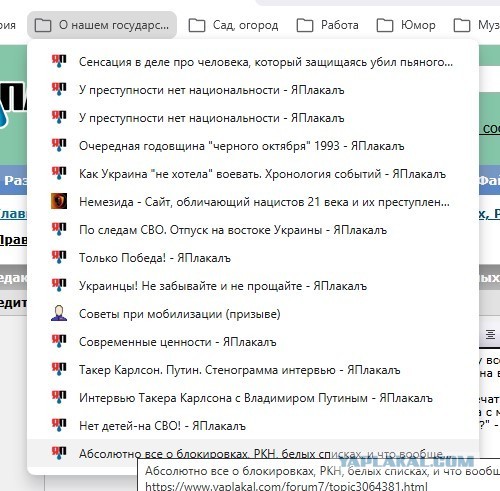This screenshot has height=491, width=500.
Task: Click the ЯП favicon next to 'Нет детей-на СВО!'
Action: (x=59, y=425)
